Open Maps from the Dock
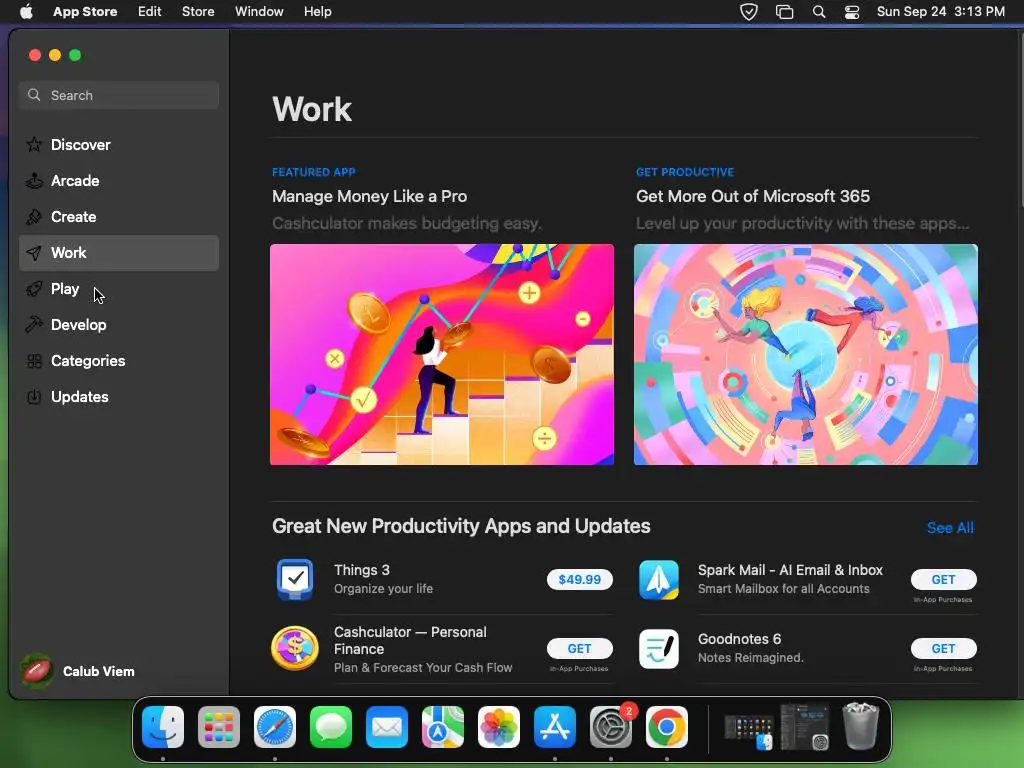The image size is (1024, 768). tap(443, 726)
